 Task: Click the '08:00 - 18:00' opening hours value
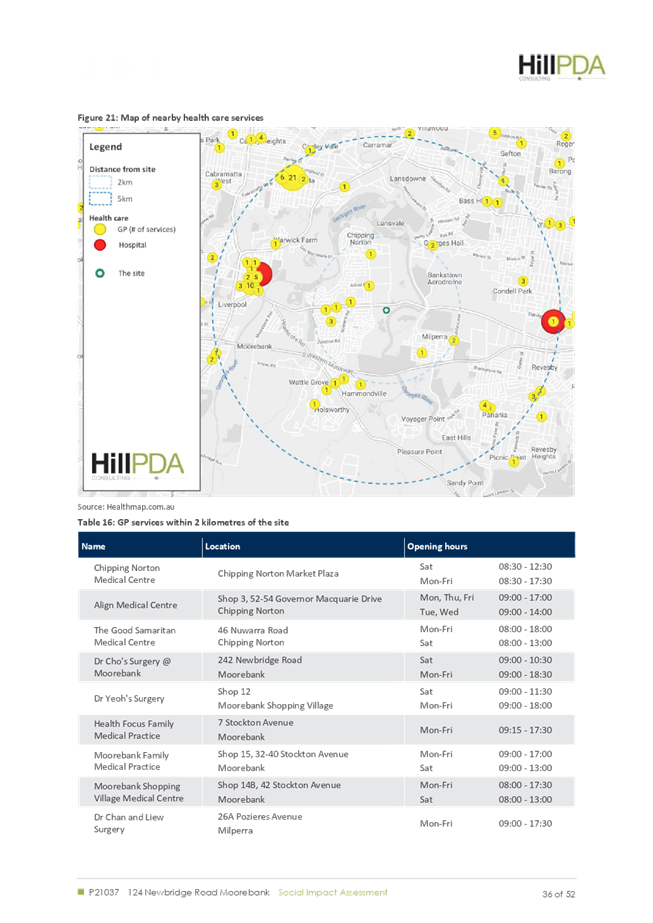tap(525, 629)
